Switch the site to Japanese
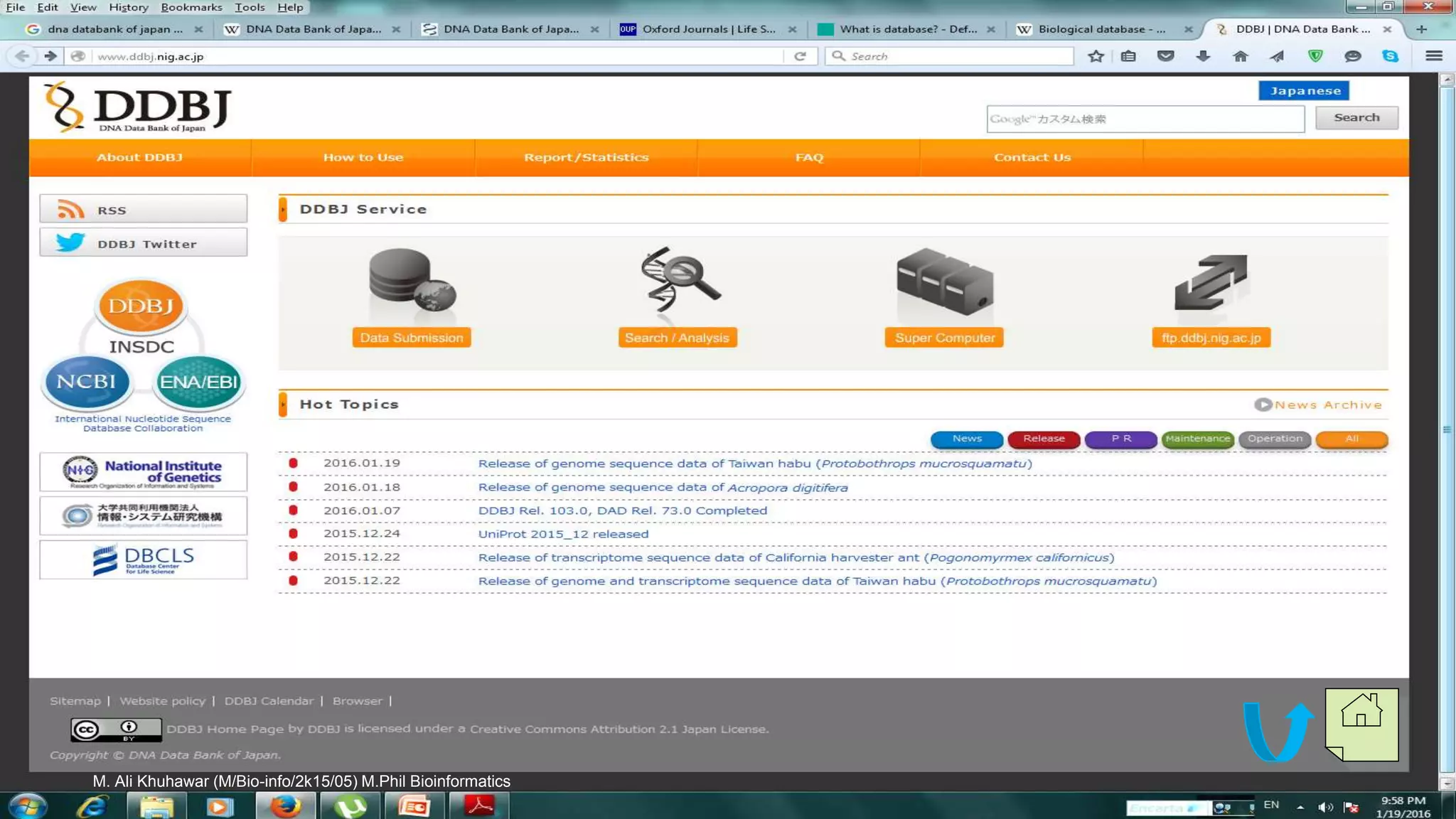1456x819 pixels. pyautogui.click(x=1304, y=91)
